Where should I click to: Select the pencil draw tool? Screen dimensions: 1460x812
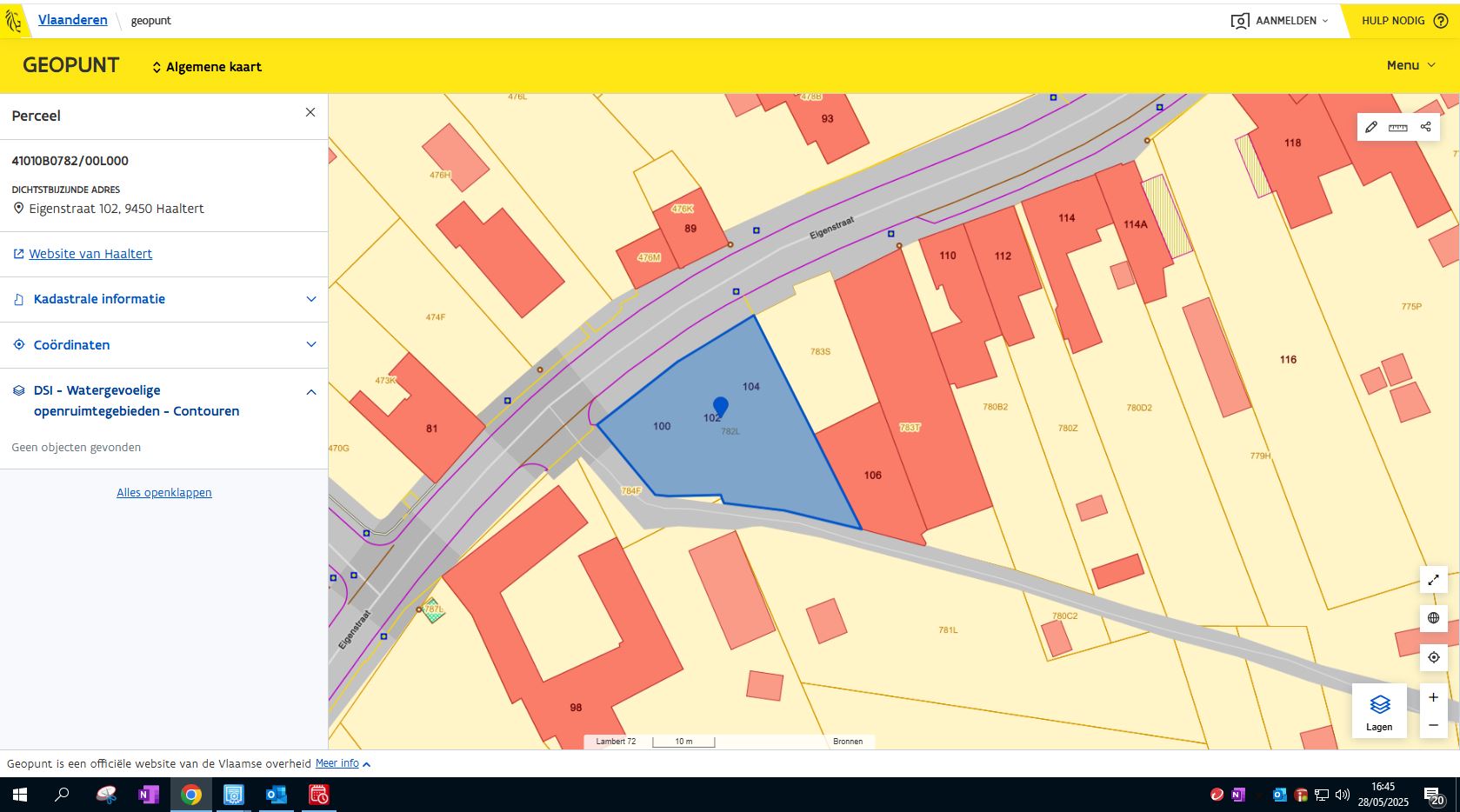pos(1371,127)
